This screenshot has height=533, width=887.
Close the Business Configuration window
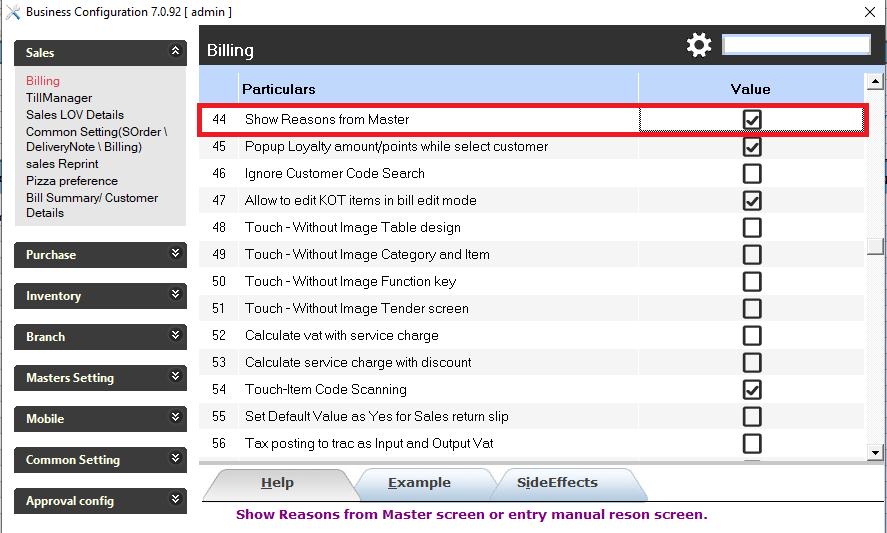tap(869, 12)
